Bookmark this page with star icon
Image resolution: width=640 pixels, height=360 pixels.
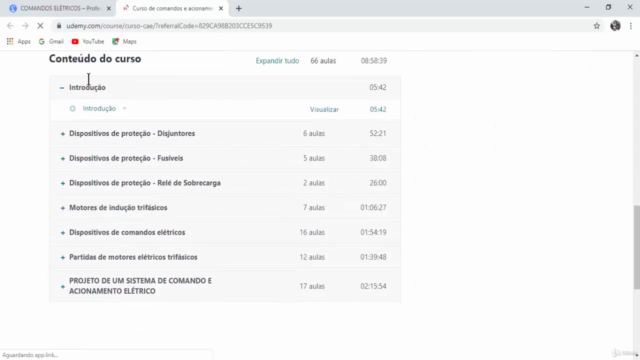pyautogui.click(x=597, y=26)
